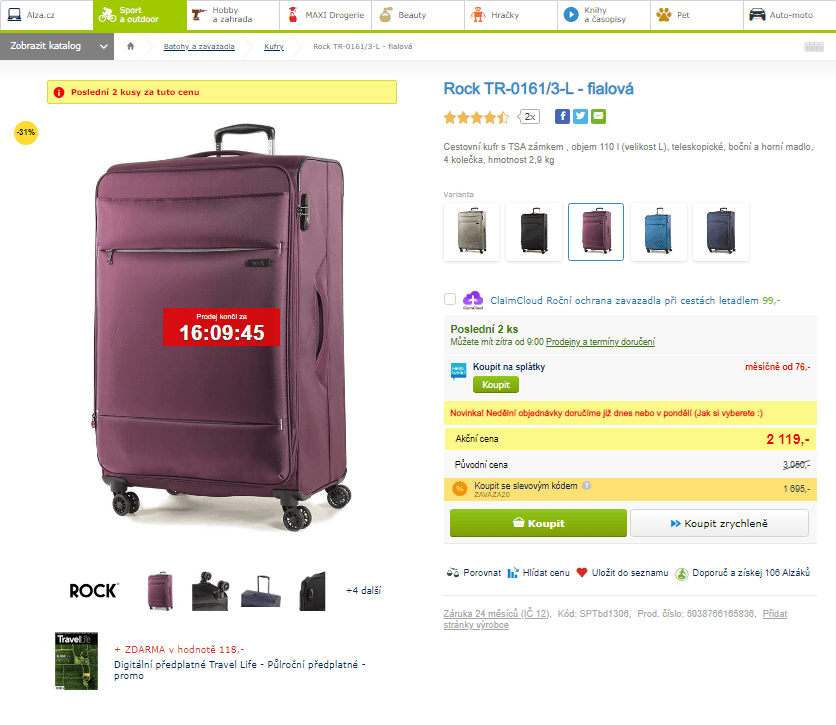Select the blue suitcase color variant
This screenshot has height=725, width=836.
click(658, 231)
